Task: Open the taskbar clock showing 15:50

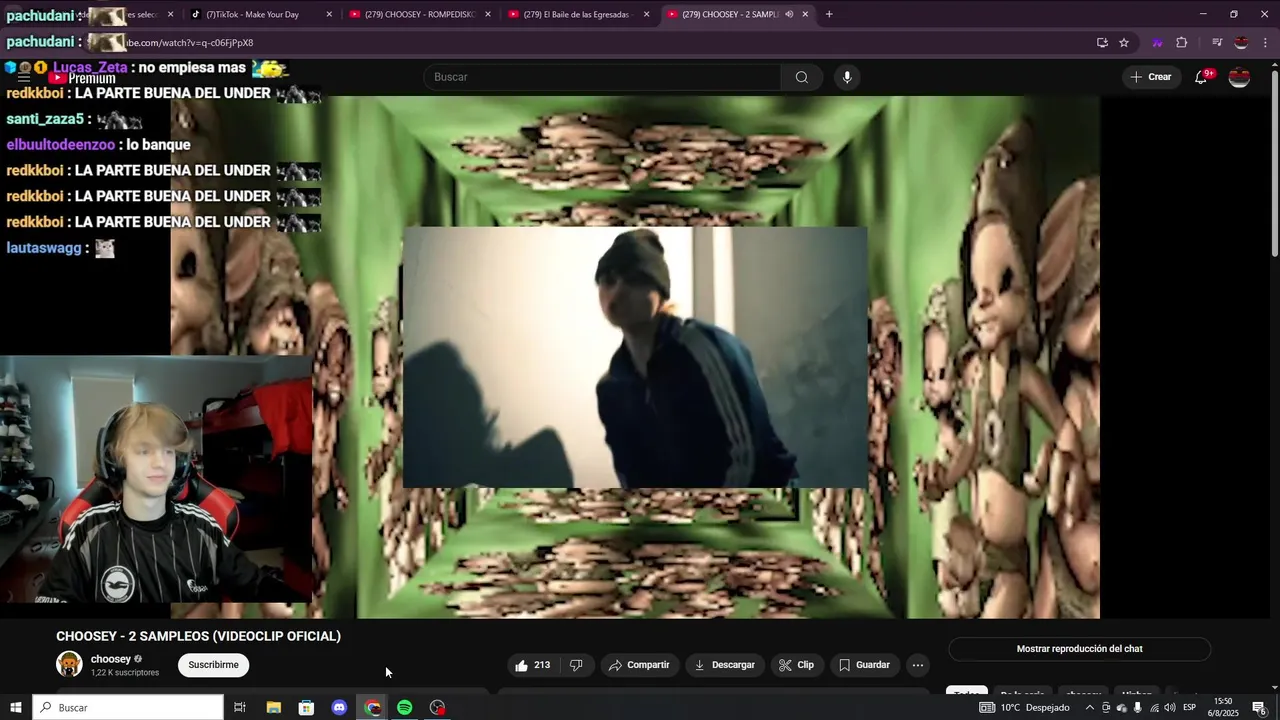Action: [x=1222, y=707]
